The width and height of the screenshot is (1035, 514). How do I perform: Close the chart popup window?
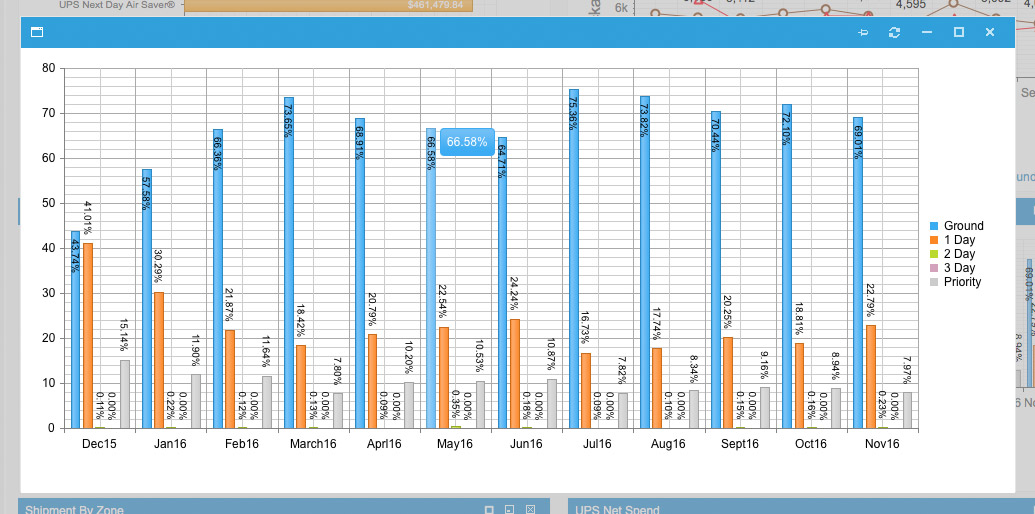pyautogui.click(x=990, y=33)
